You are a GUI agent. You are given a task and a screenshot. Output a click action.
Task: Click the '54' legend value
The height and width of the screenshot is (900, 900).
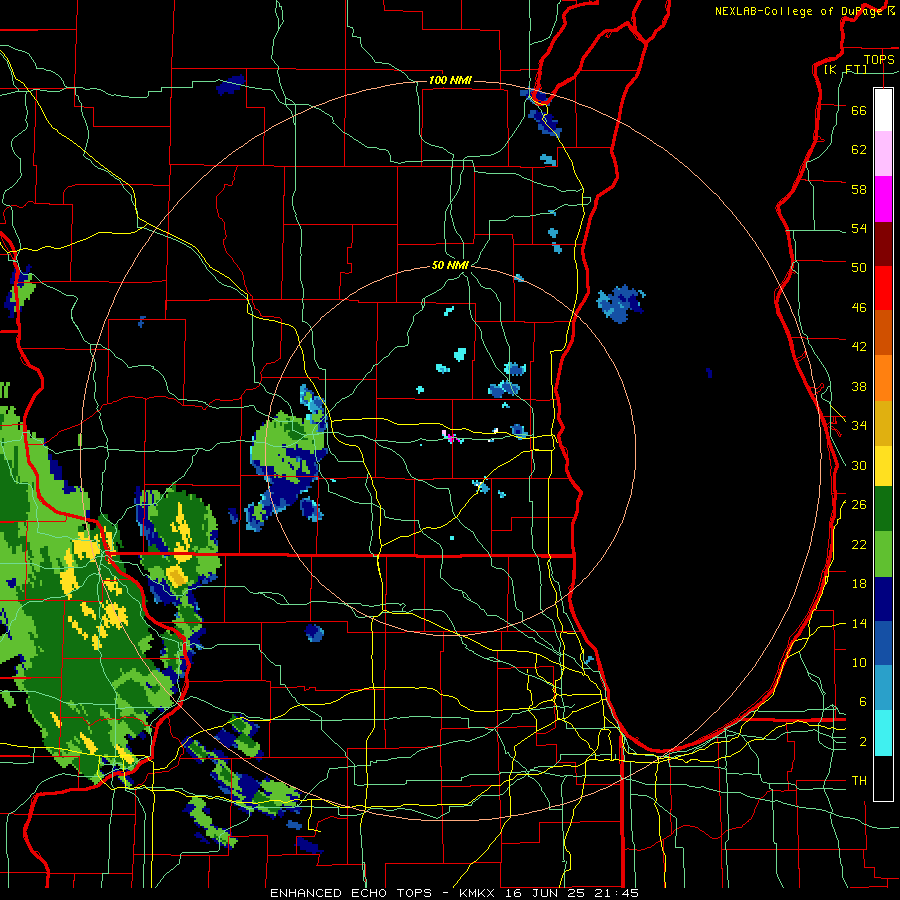859,228
